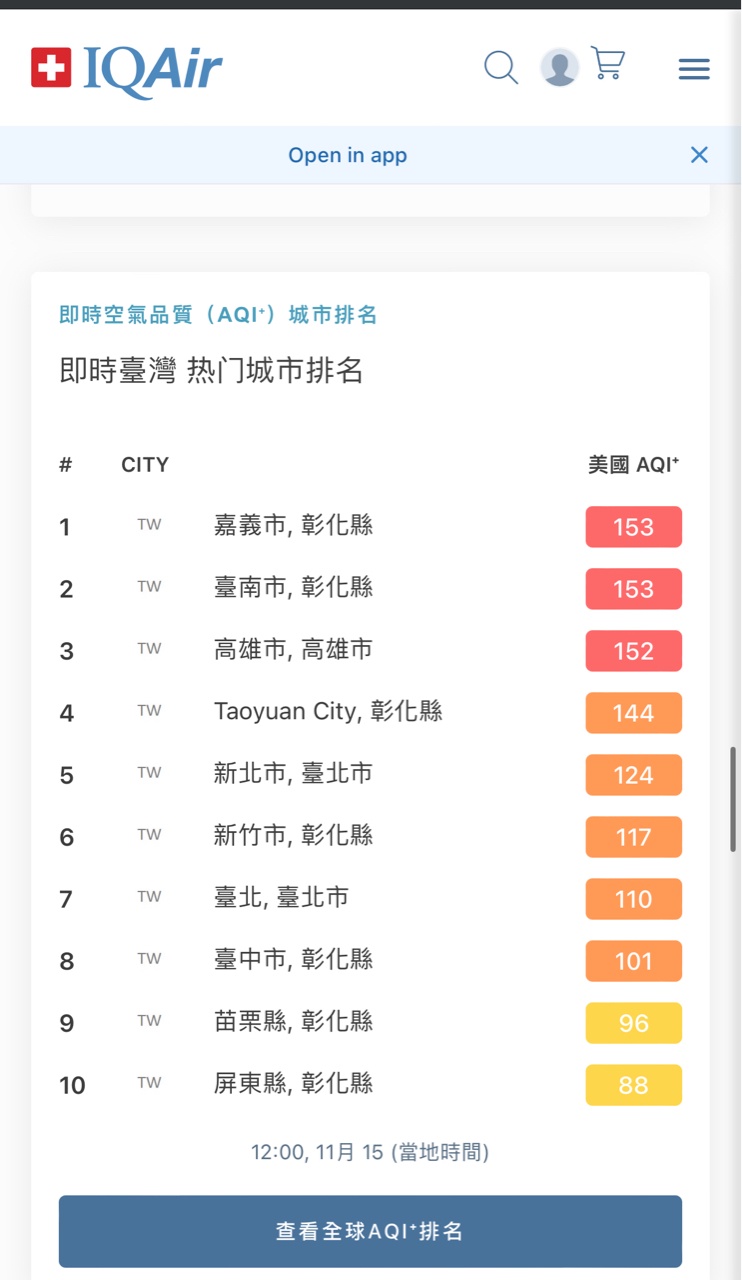
Task: Open the hamburger menu
Action: (x=694, y=69)
